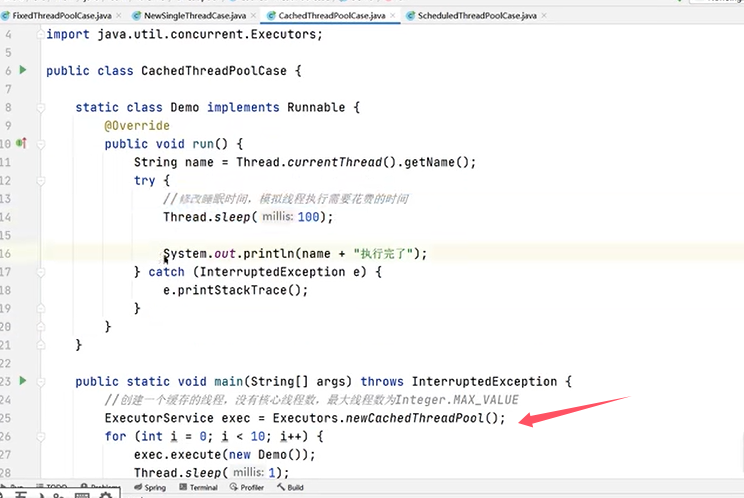
Task: Click the 'millis:' hint before 1
Action: [249, 472]
